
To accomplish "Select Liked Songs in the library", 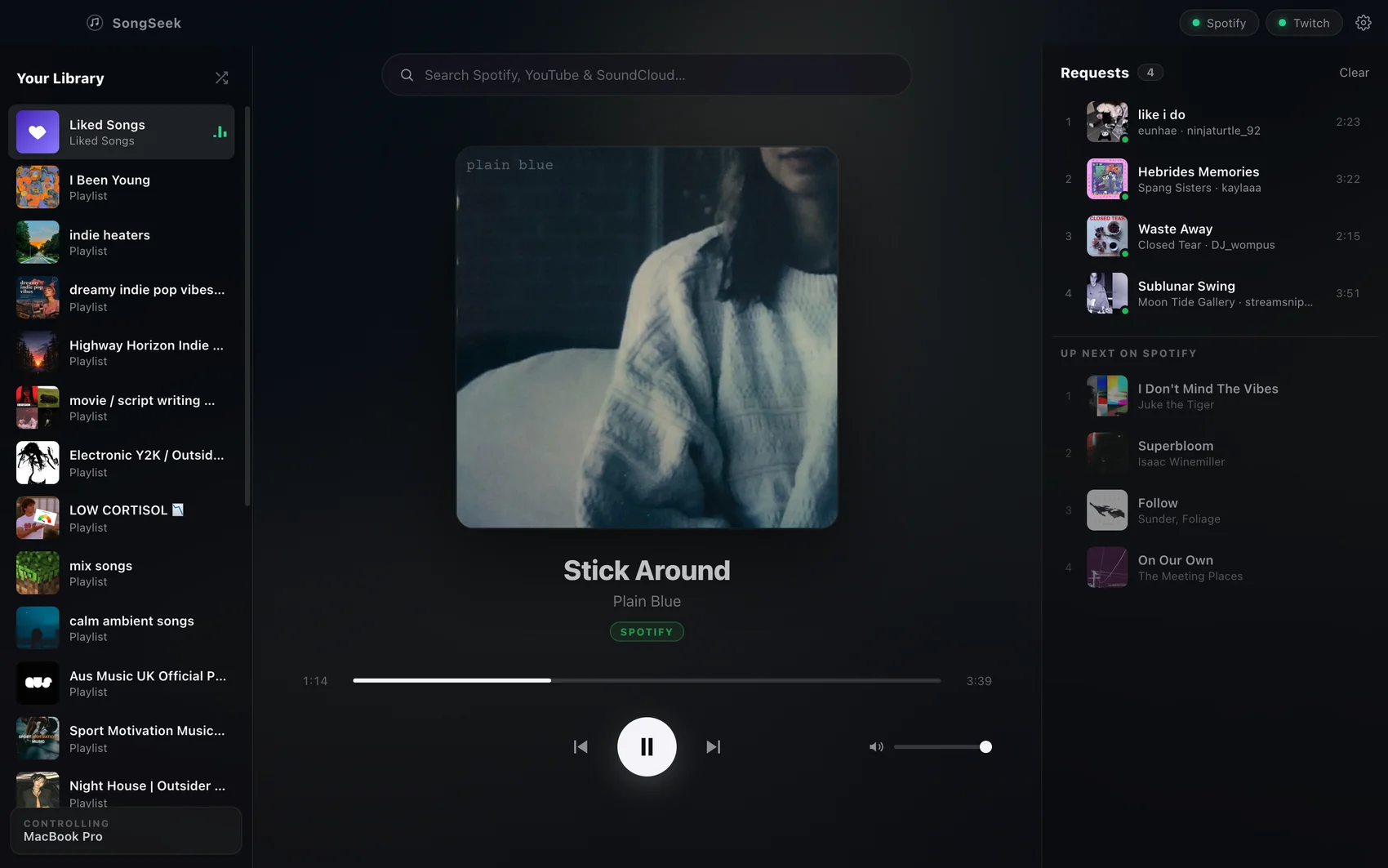I will 122,131.
